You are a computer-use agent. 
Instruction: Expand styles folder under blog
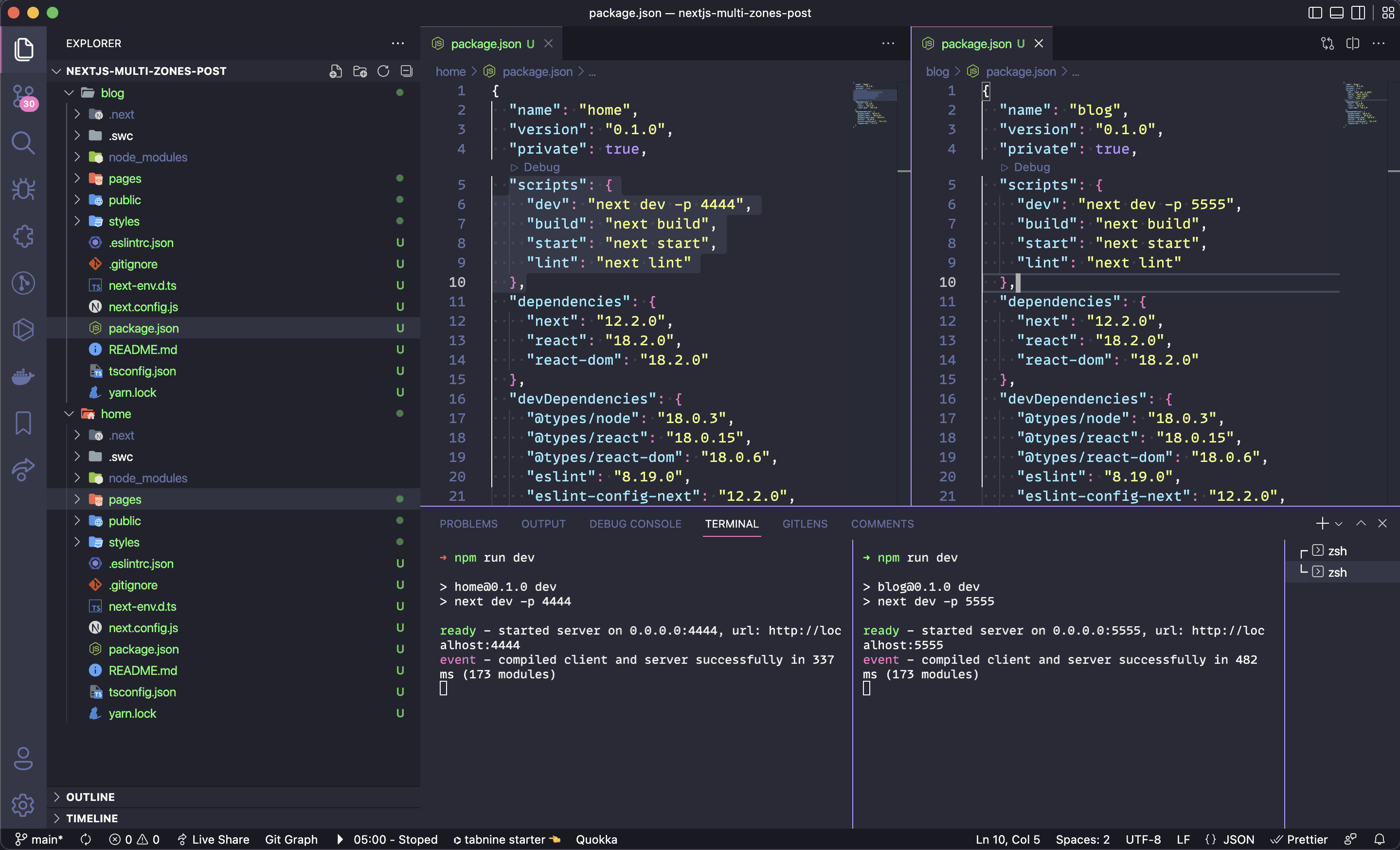(77, 221)
